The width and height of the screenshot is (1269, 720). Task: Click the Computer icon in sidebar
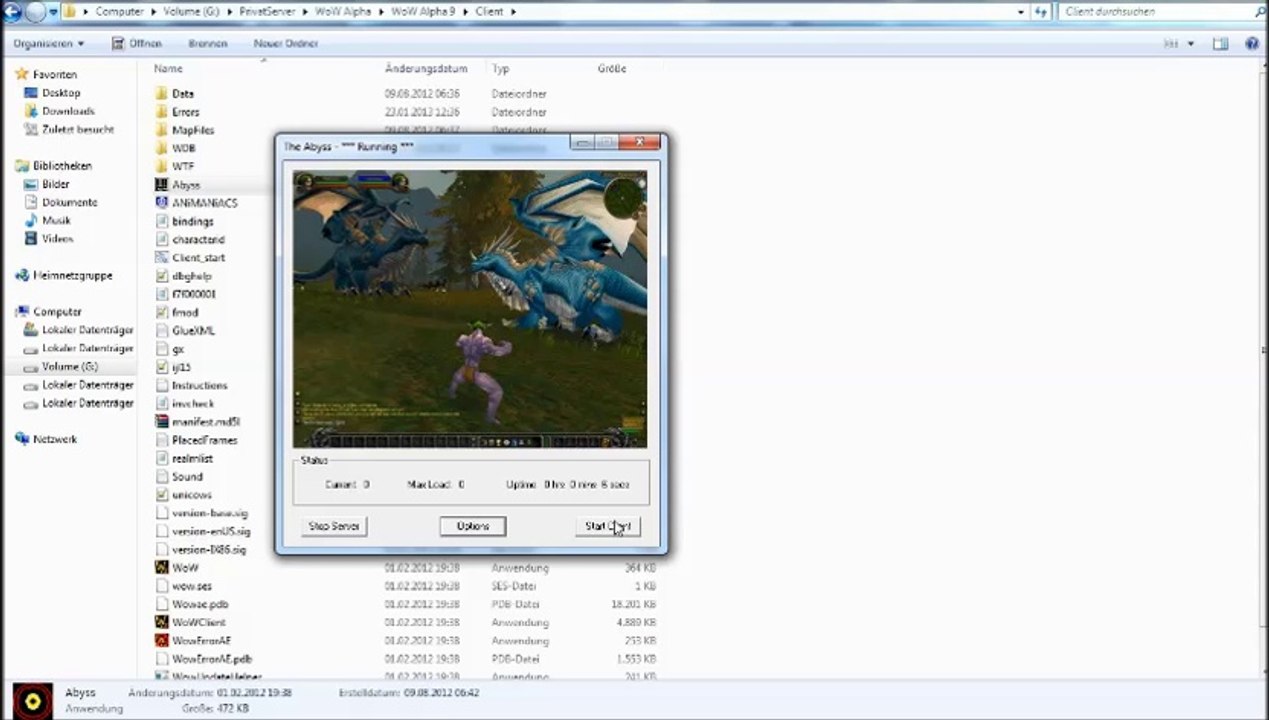21,312
